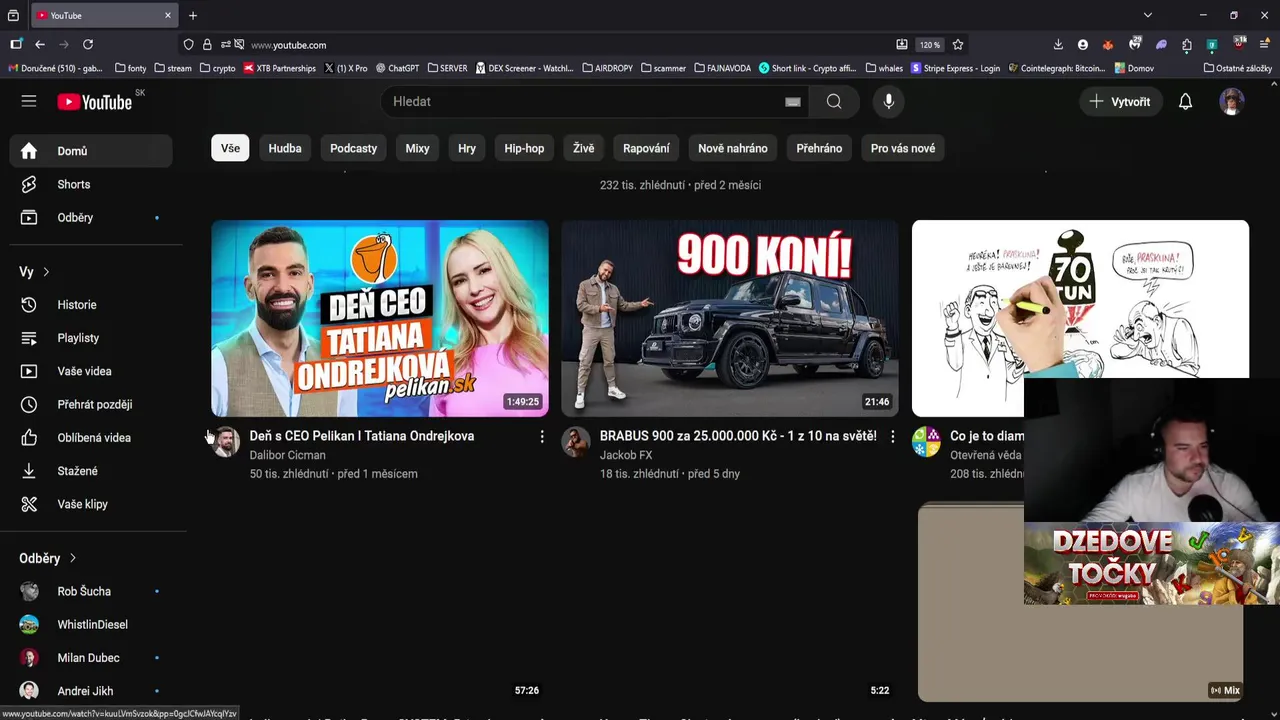Select the Podcasty filter chip
Viewport: 1280px width, 720px height.
click(354, 148)
